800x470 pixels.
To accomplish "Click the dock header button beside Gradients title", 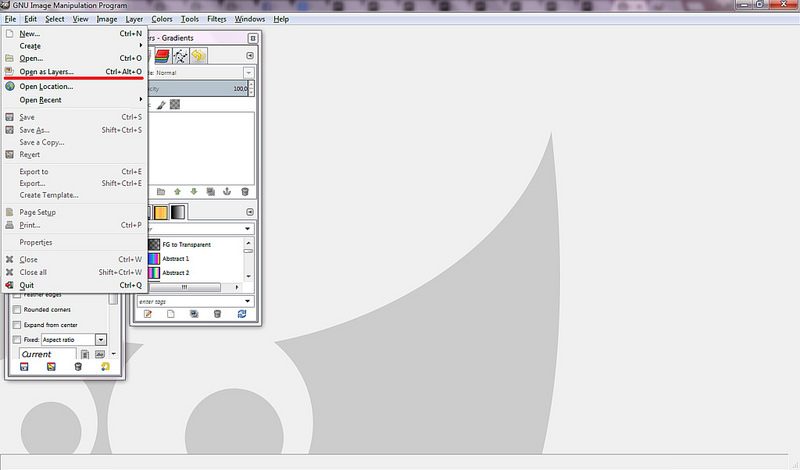I will [253, 38].
